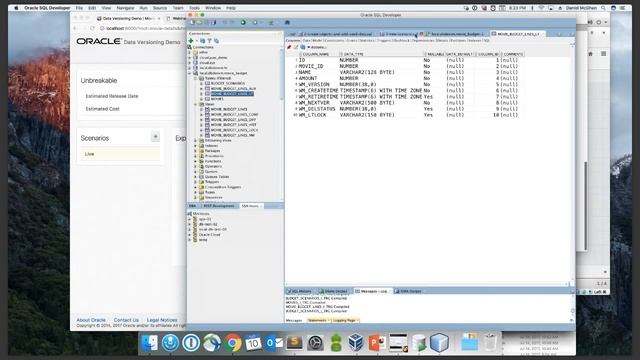Open Trash in the Dock
This screenshot has height=360, width=640.
[490, 342]
